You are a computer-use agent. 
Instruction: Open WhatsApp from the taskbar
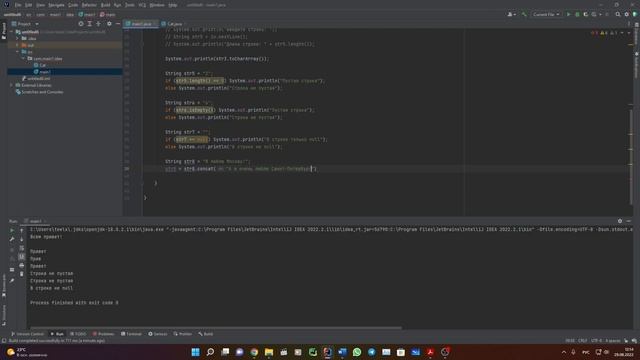pos(357,352)
